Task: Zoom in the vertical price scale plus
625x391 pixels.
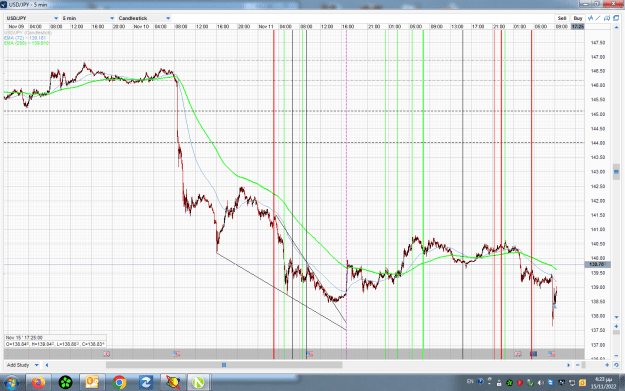Action: pos(617,326)
